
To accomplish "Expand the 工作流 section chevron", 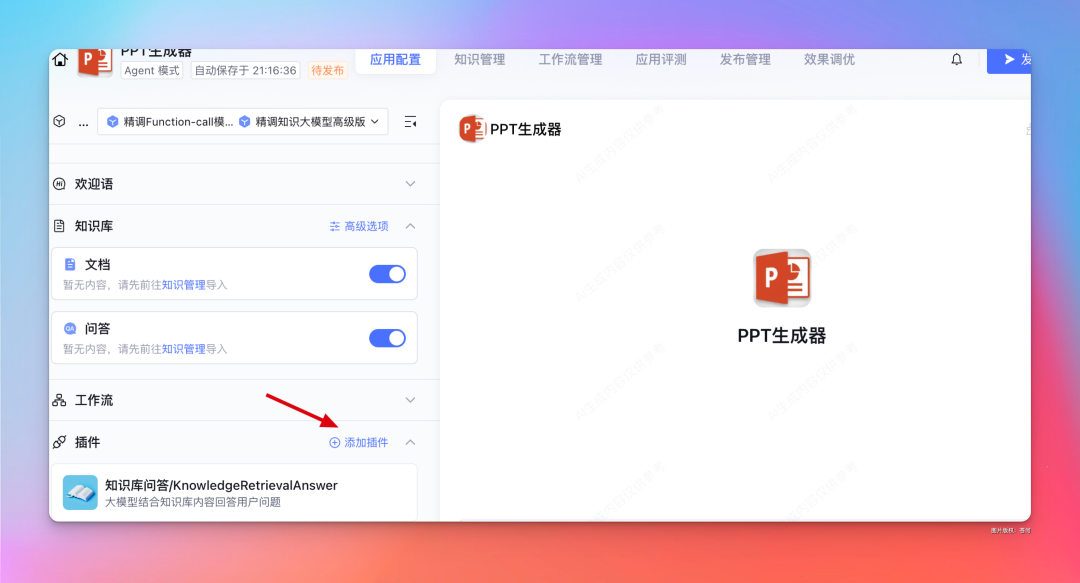I will [x=411, y=400].
